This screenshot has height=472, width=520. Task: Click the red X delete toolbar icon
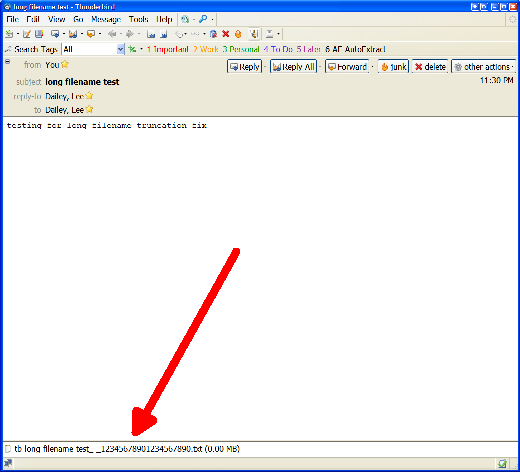[x=226, y=34]
